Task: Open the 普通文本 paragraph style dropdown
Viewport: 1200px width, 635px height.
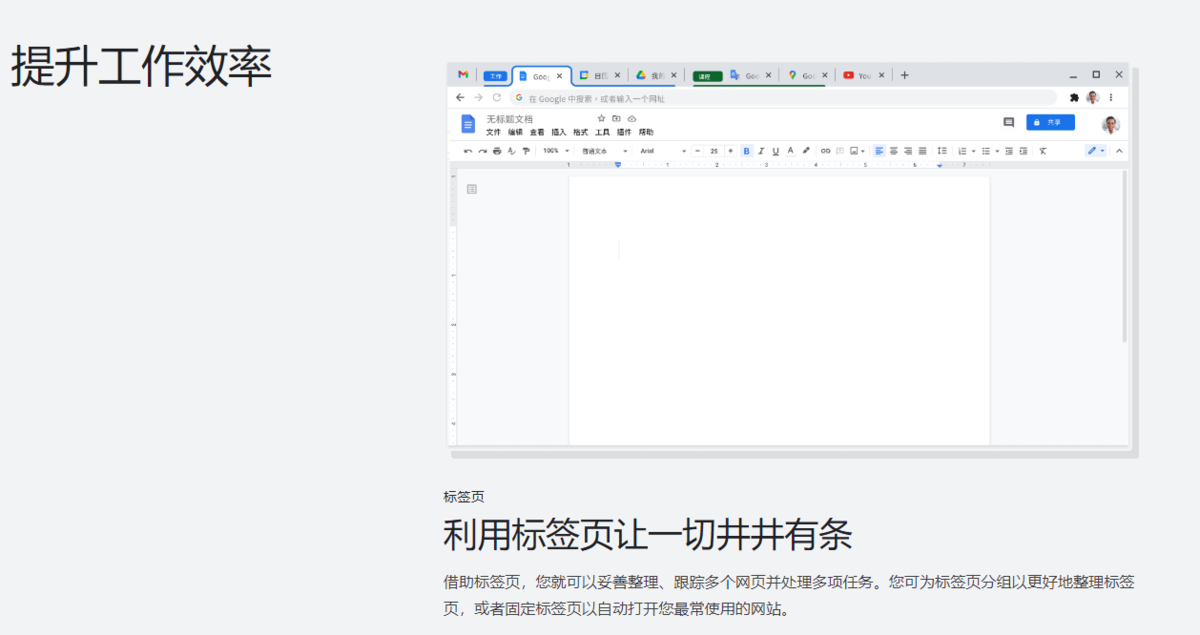Action: coord(605,151)
